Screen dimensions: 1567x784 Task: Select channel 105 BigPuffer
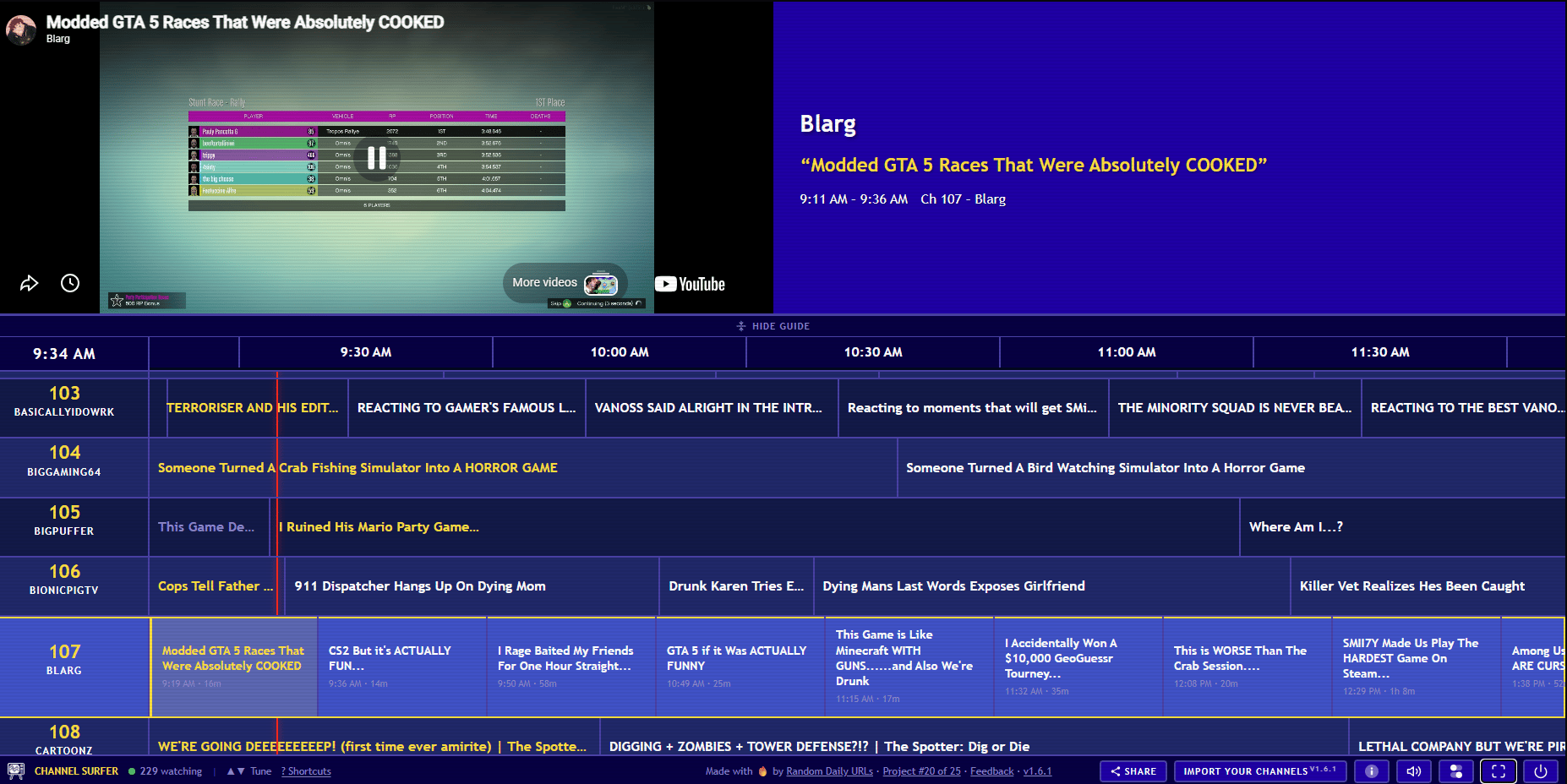click(x=74, y=526)
